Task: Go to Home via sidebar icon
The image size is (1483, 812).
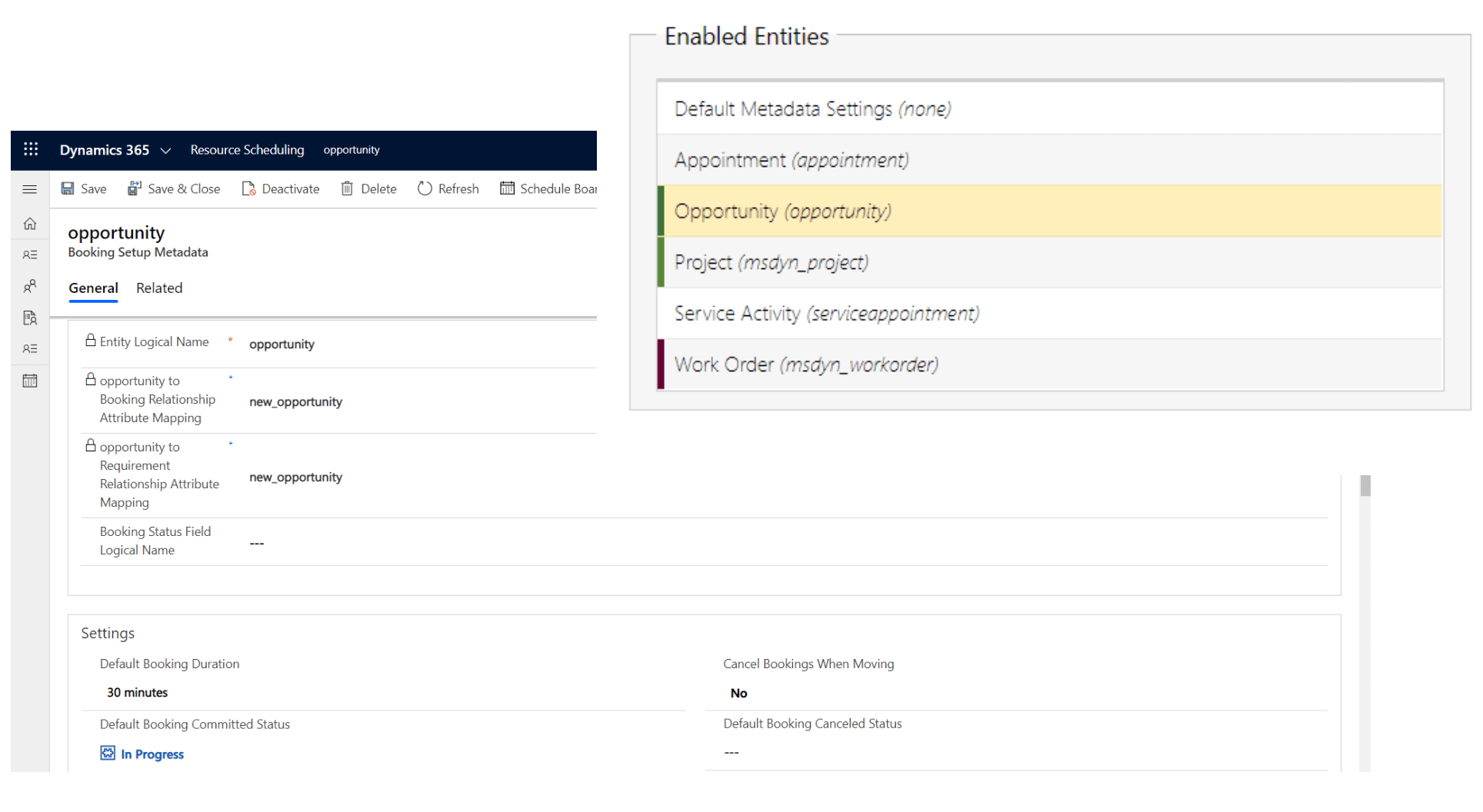Action: 30,224
